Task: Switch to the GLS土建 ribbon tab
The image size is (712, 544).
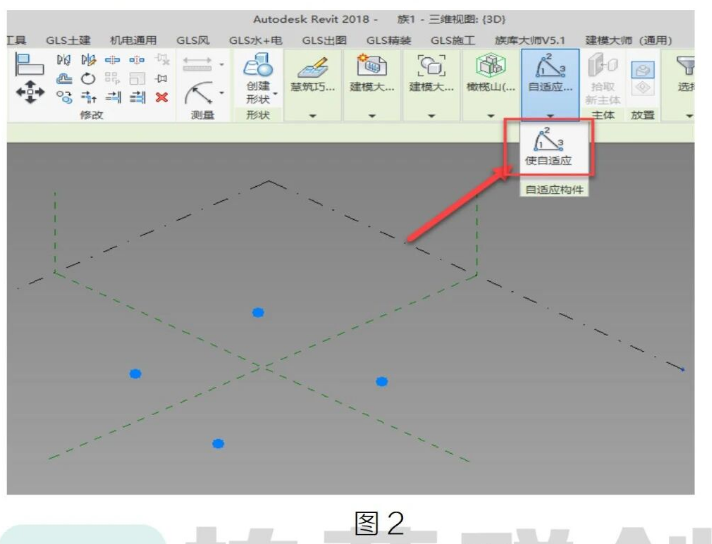Action: pos(68,40)
